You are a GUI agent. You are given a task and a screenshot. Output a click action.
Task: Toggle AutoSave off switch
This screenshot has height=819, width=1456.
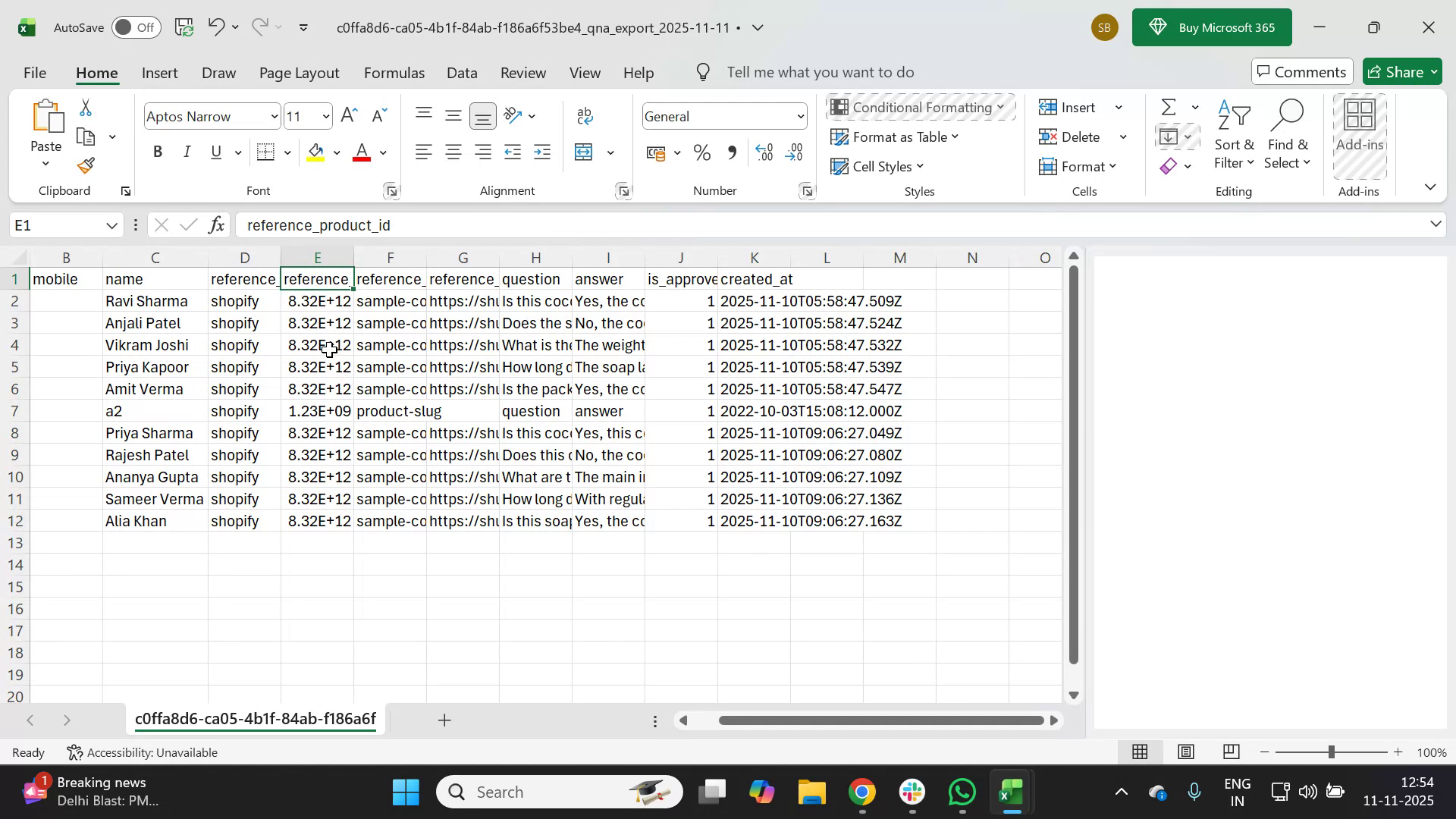(135, 27)
